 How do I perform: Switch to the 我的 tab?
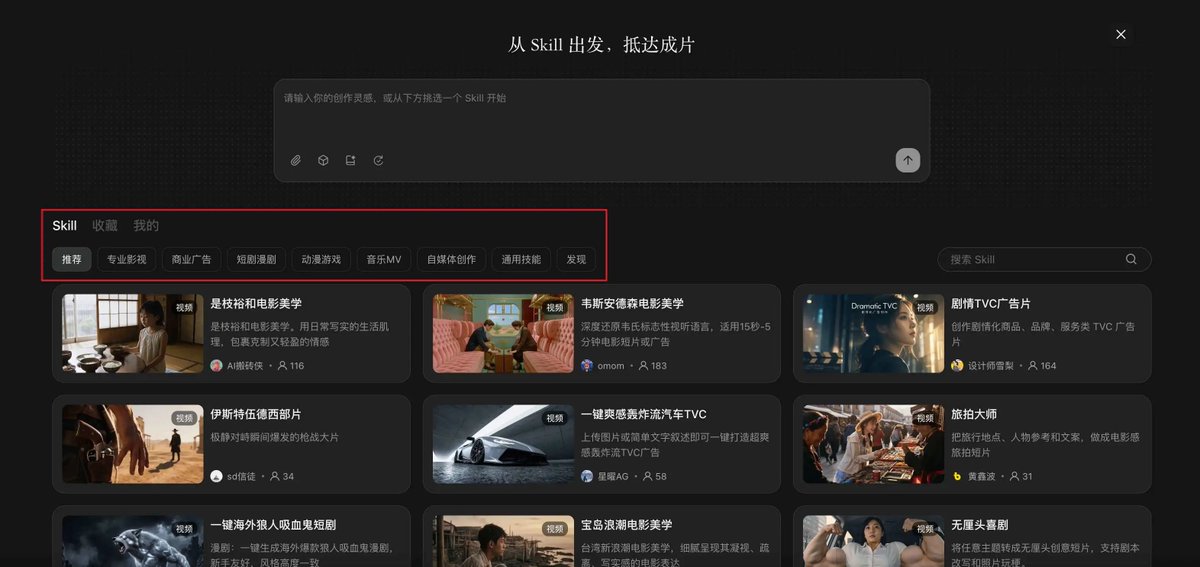point(146,226)
